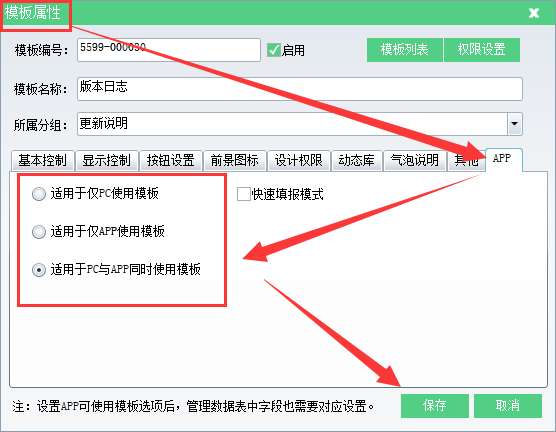The width and height of the screenshot is (556, 432).
Task: Expand the 所属分组 dropdown arrow
Action: tap(515, 124)
